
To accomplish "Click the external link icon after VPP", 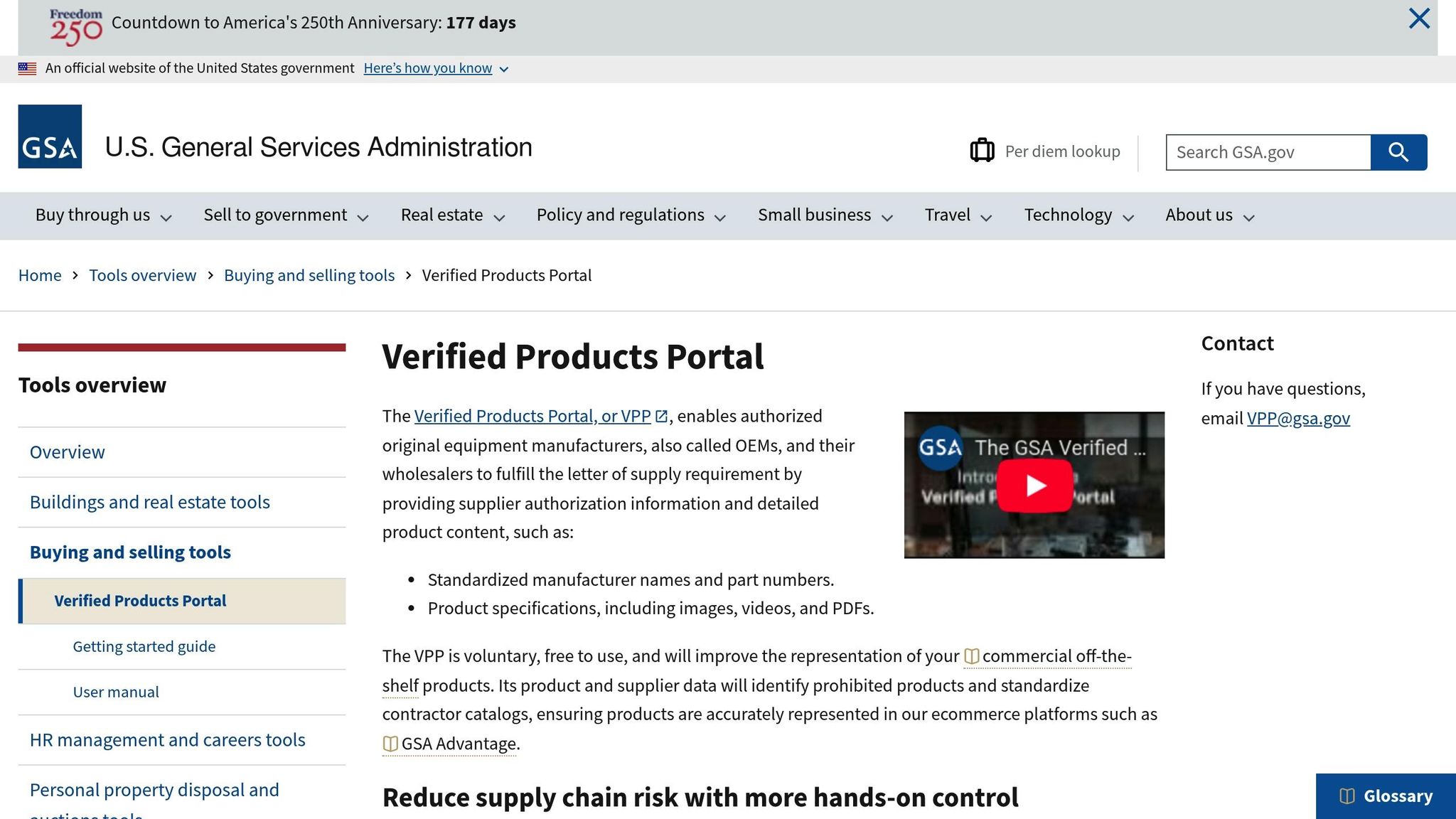I will click(660, 415).
